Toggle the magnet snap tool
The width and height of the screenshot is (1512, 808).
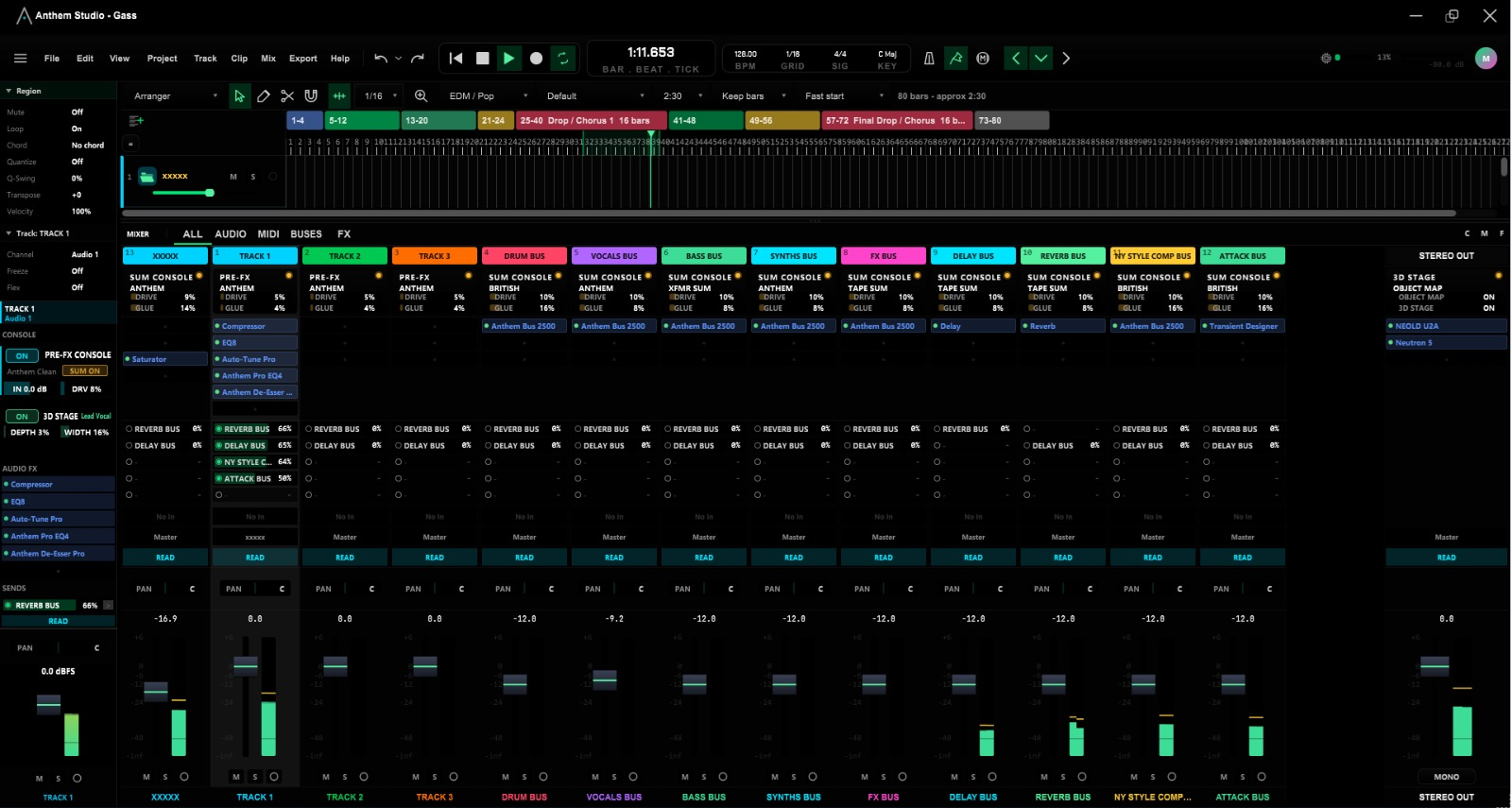(311, 96)
